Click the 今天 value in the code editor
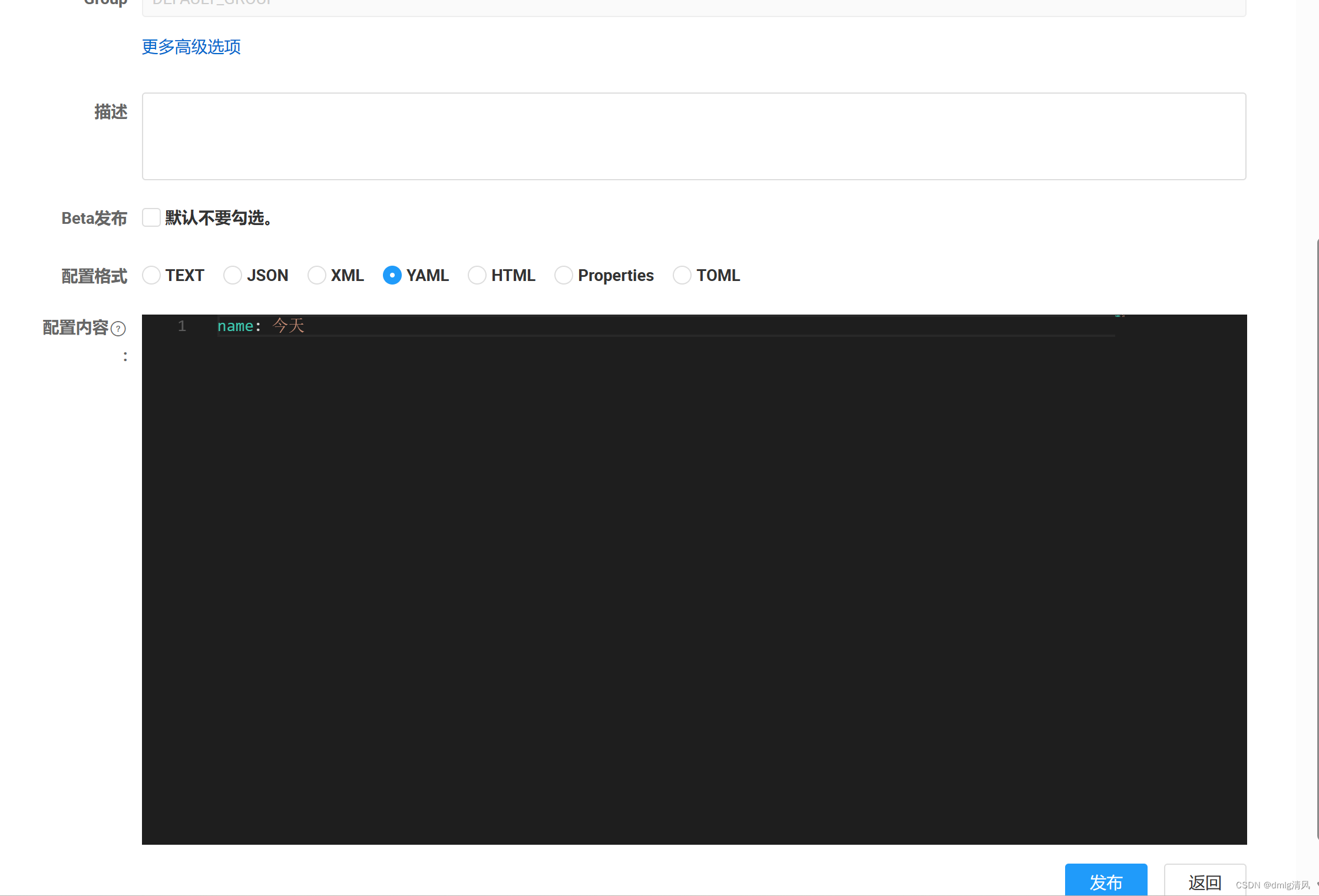This screenshot has height=896, width=1319. [289, 326]
